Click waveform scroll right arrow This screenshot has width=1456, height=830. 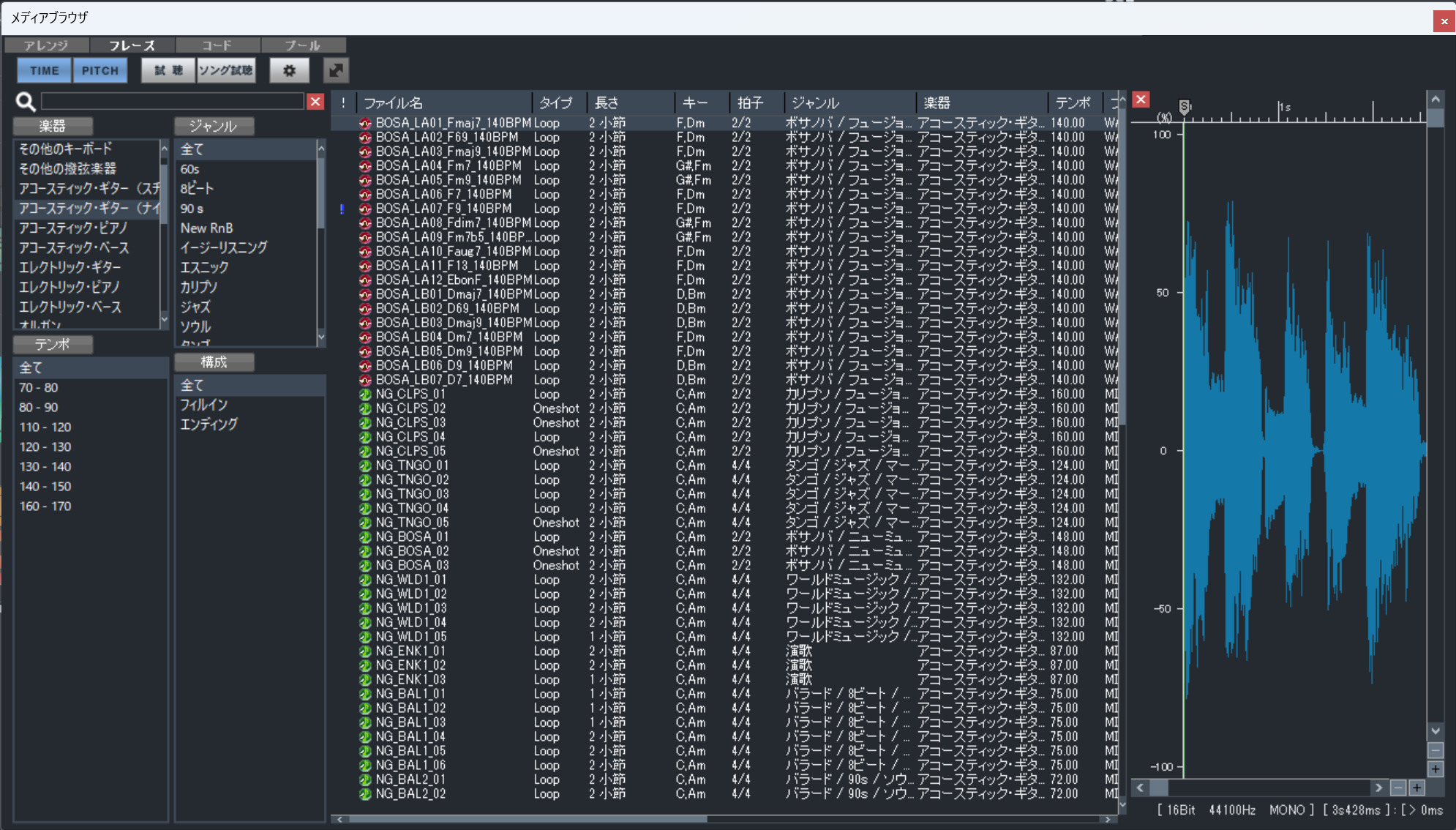pos(1378,788)
